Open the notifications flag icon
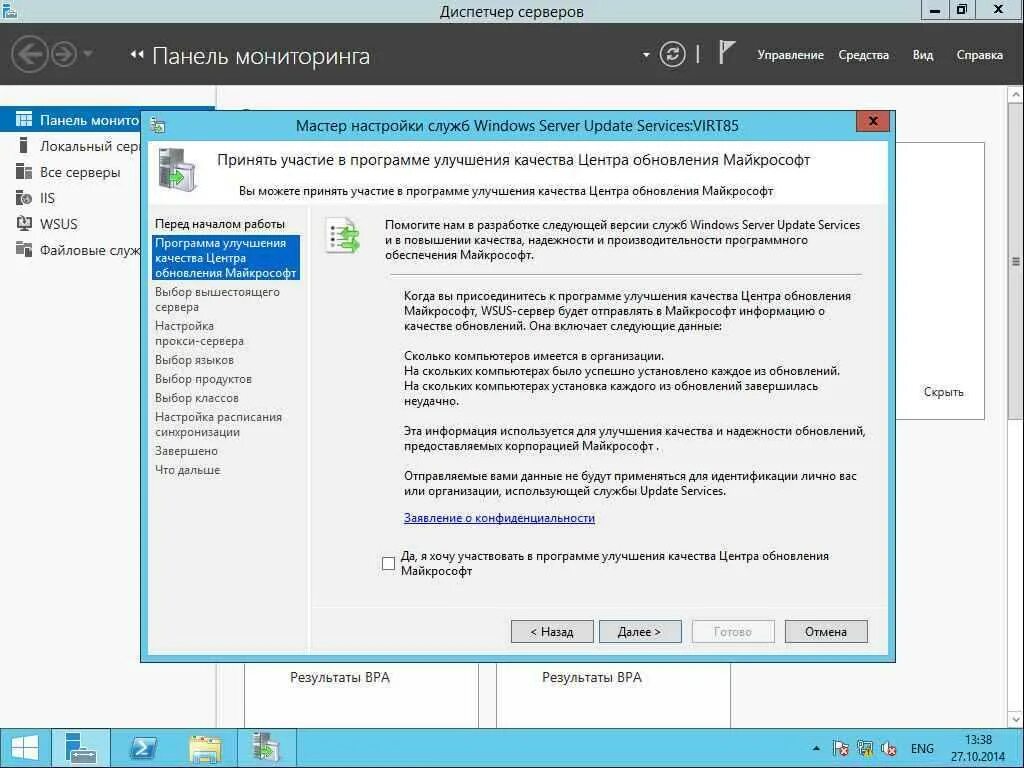The width and height of the screenshot is (1024, 768). 726,52
